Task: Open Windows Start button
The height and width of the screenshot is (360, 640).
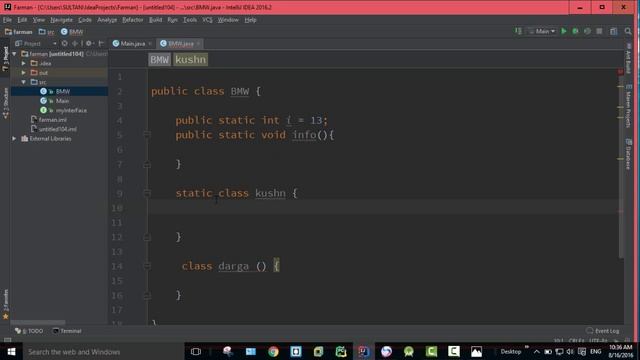Action: pyautogui.click(x=11, y=351)
